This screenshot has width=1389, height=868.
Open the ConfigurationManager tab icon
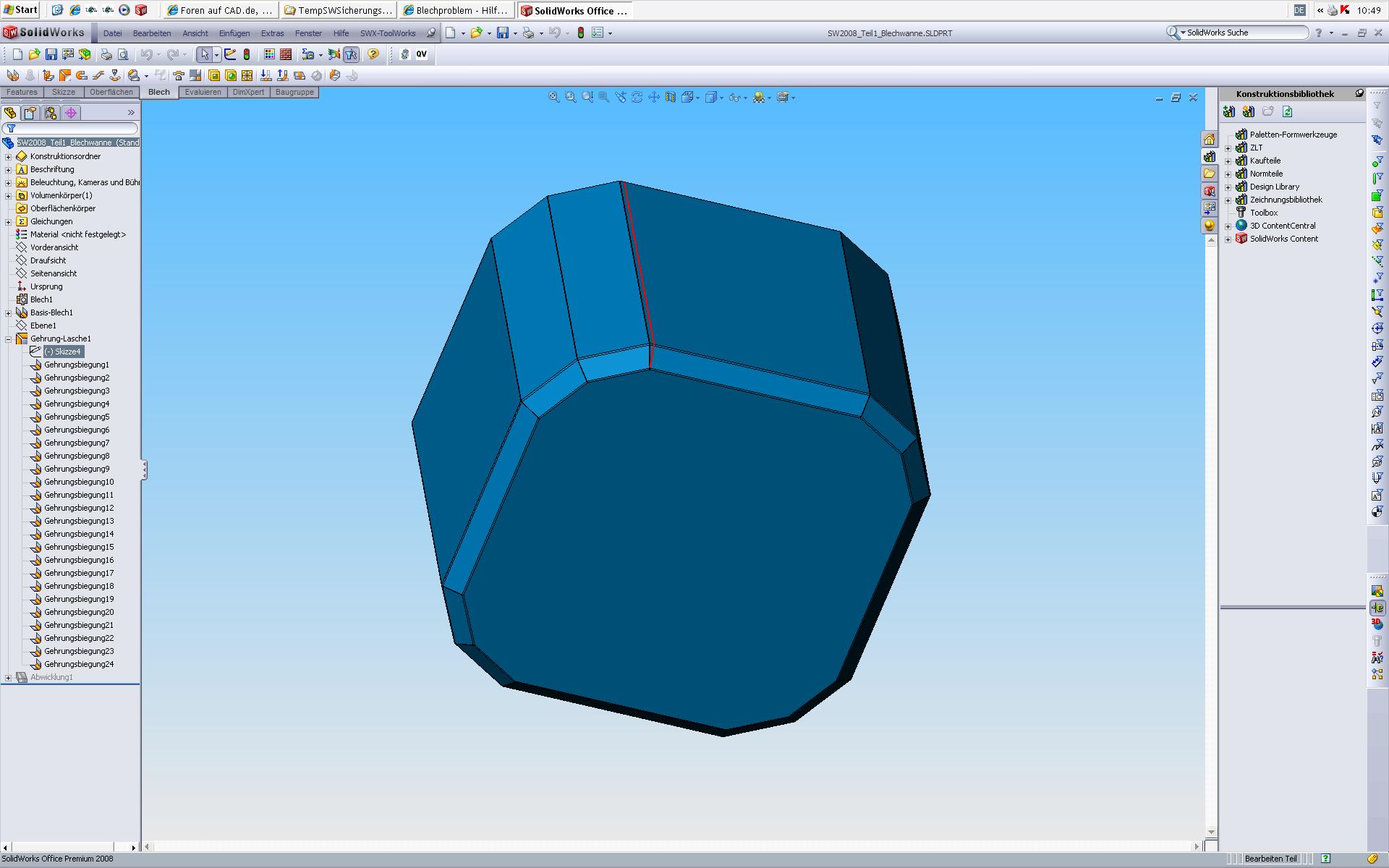click(x=50, y=113)
